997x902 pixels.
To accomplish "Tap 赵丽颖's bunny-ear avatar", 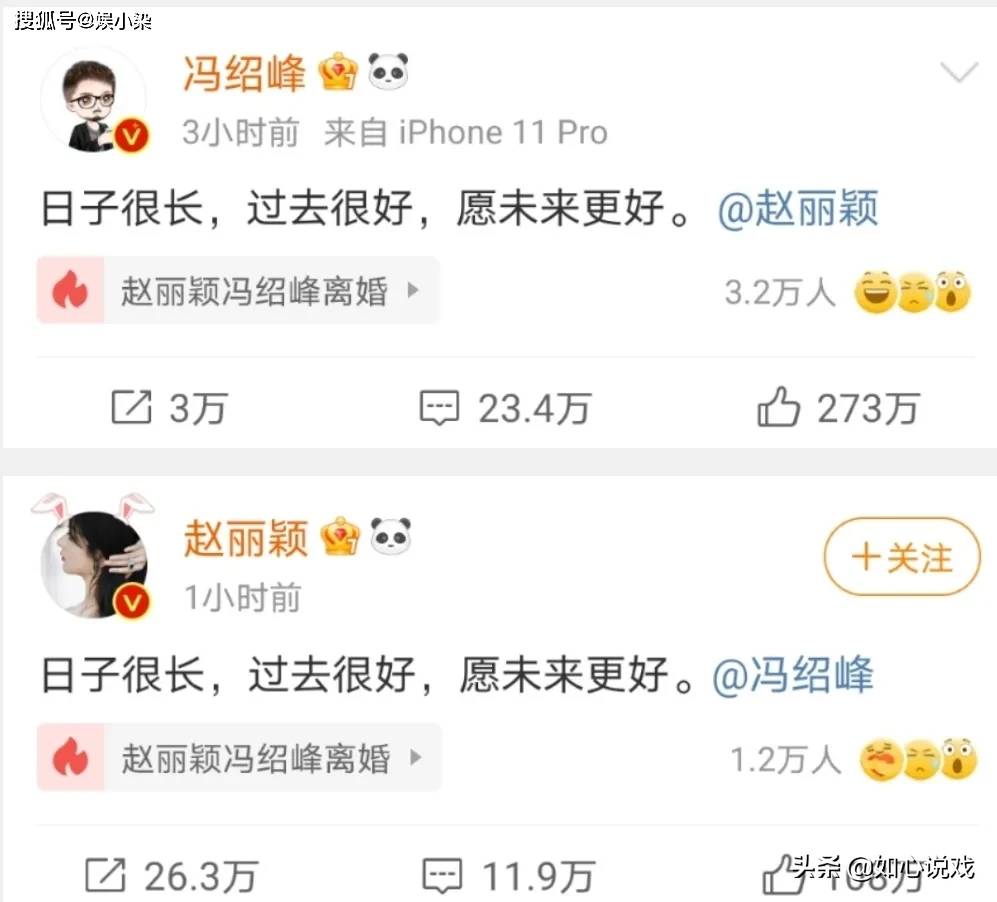I will 95,557.
